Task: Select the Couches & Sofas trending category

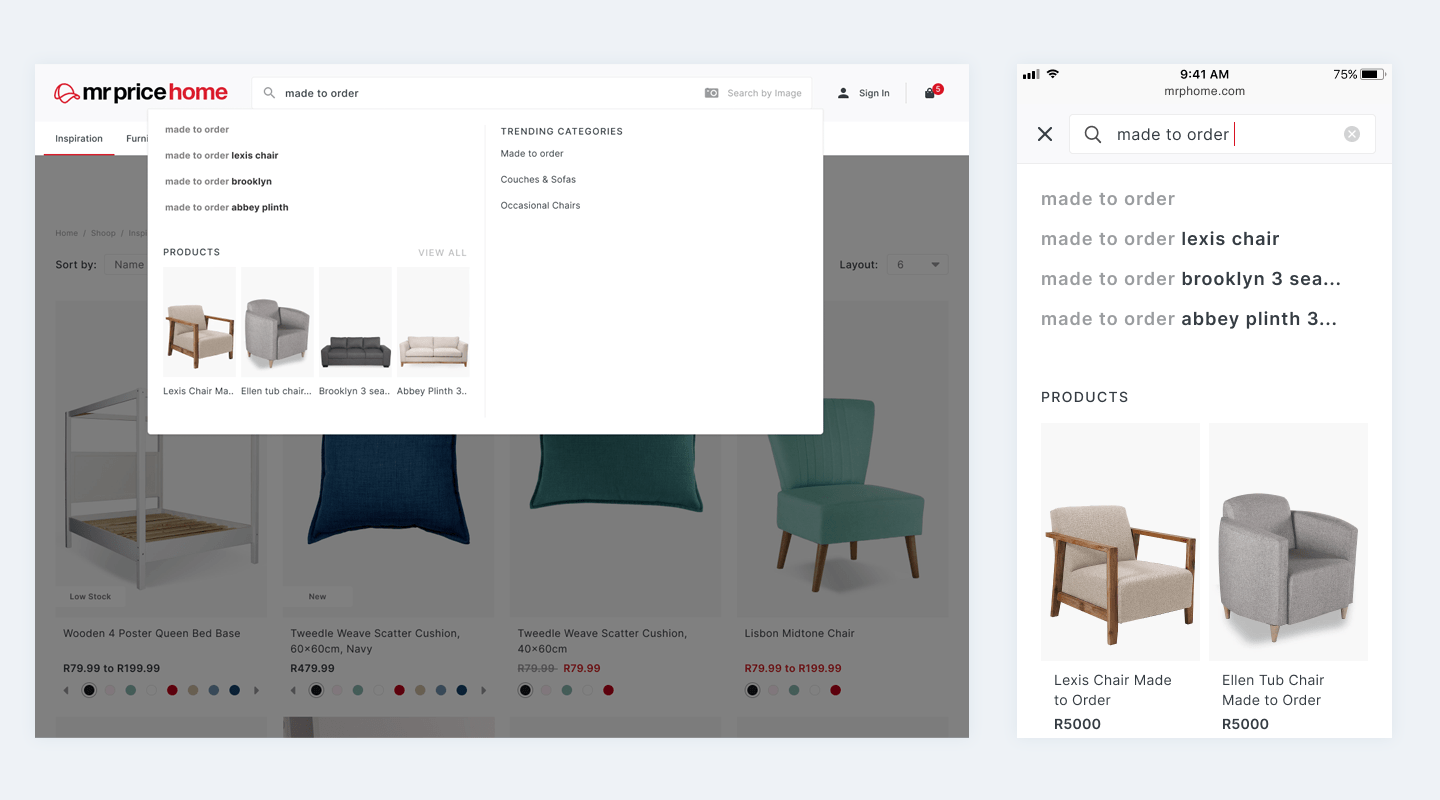Action: click(x=539, y=179)
